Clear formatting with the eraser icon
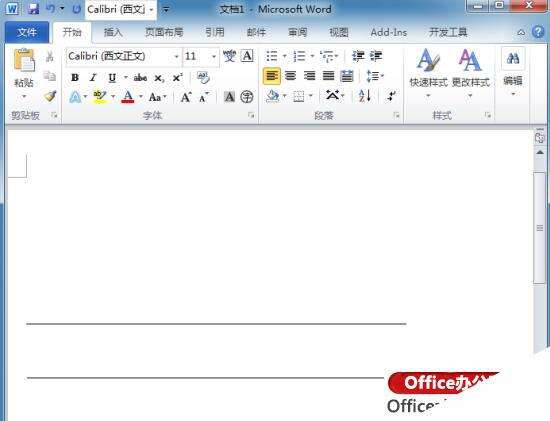Image resolution: width=550 pixels, height=421 pixels. [203, 77]
